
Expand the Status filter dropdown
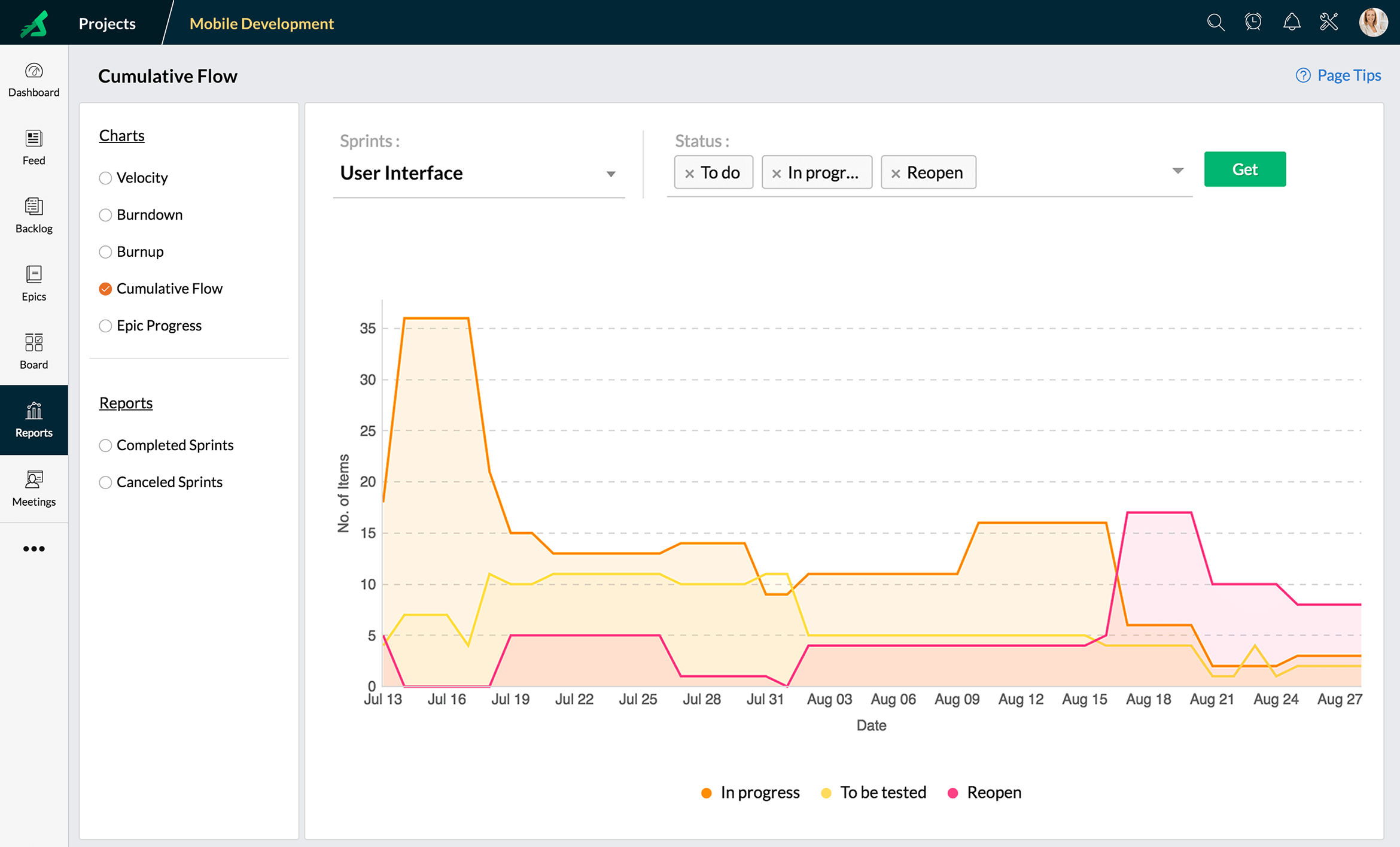click(x=1176, y=172)
